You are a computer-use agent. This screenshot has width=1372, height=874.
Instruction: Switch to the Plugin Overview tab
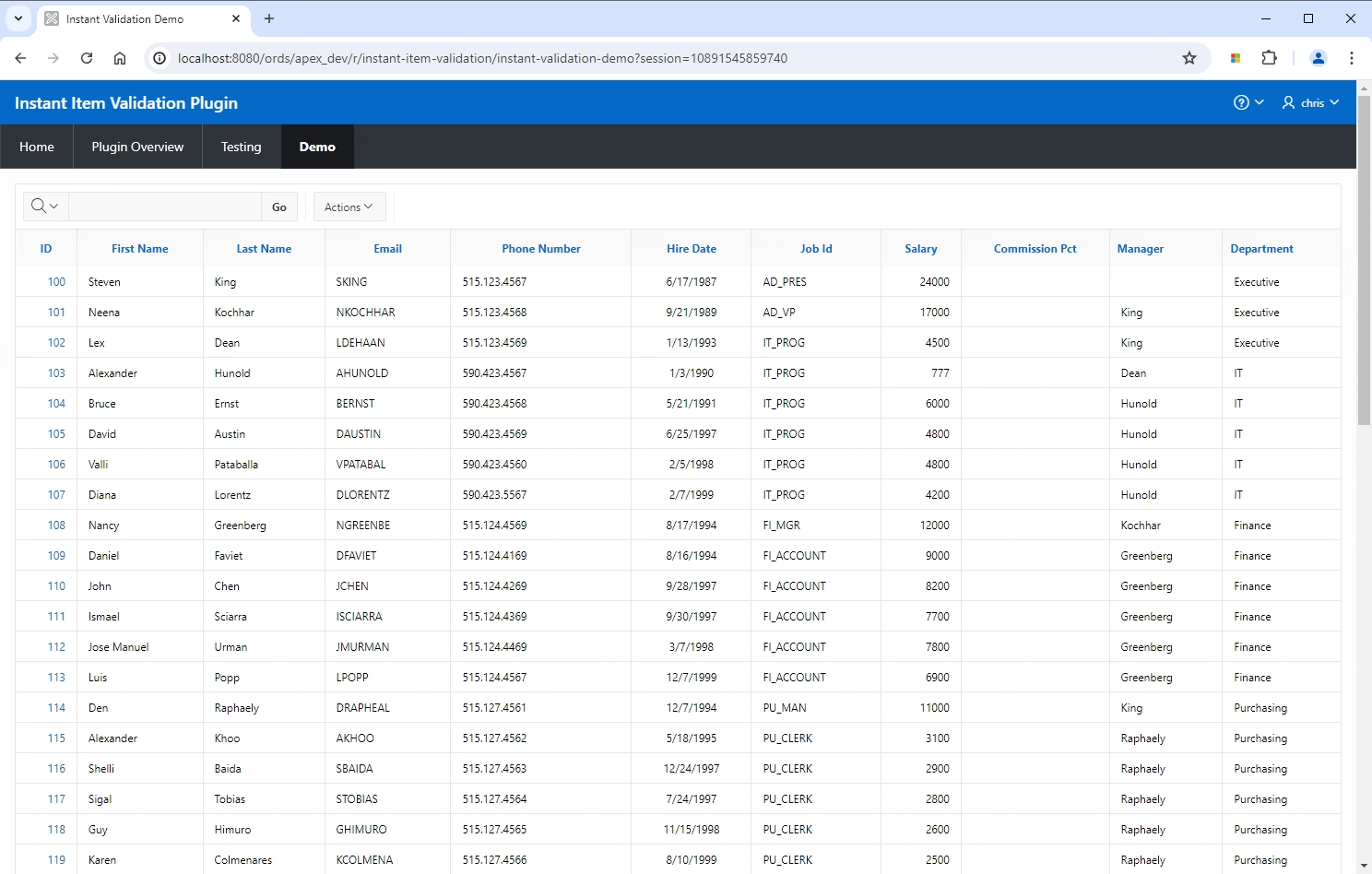click(x=137, y=147)
